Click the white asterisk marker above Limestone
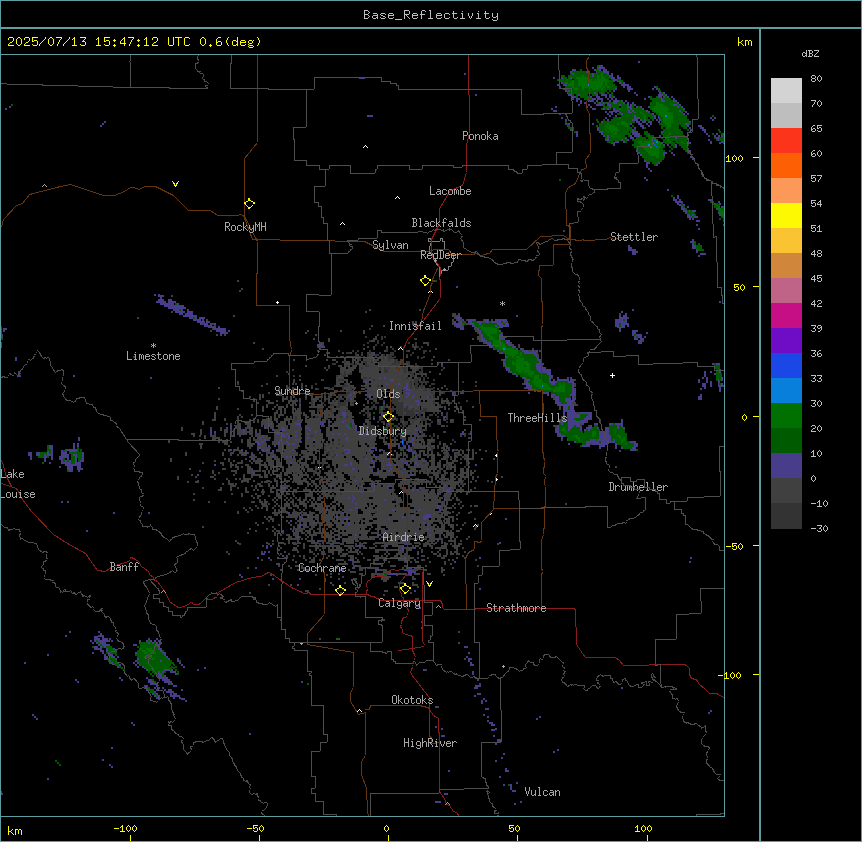This screenshot has width=862, height=842. click(x=153, y=346)
